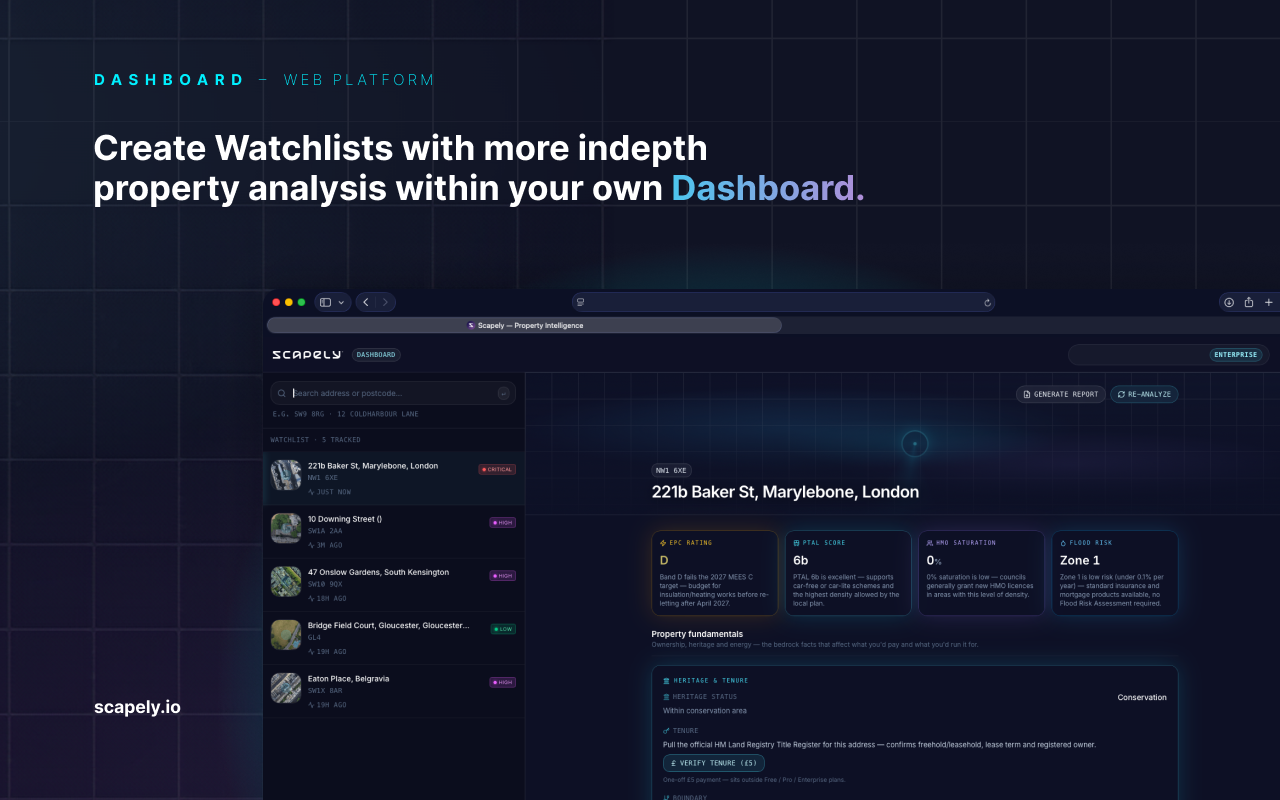The width and height of the screenshot is (1280, 800).
Task: Click Verify Tenure (£5) button
Action: [x=714, y=763]
